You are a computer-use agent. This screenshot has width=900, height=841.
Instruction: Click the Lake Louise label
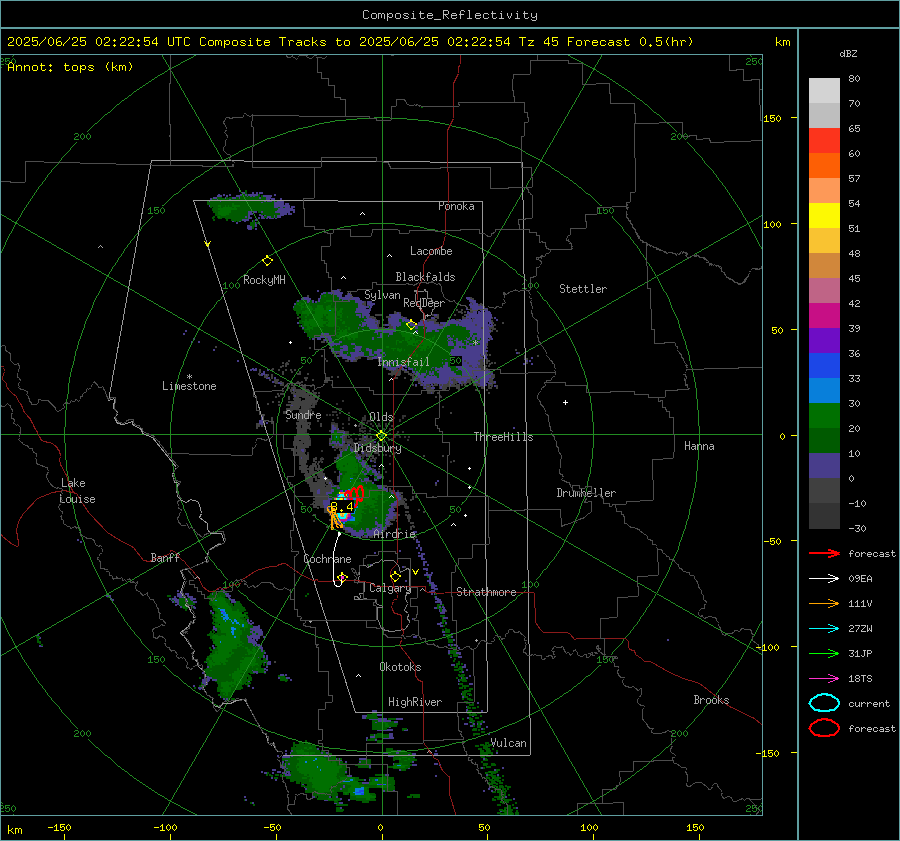(77, 491)
